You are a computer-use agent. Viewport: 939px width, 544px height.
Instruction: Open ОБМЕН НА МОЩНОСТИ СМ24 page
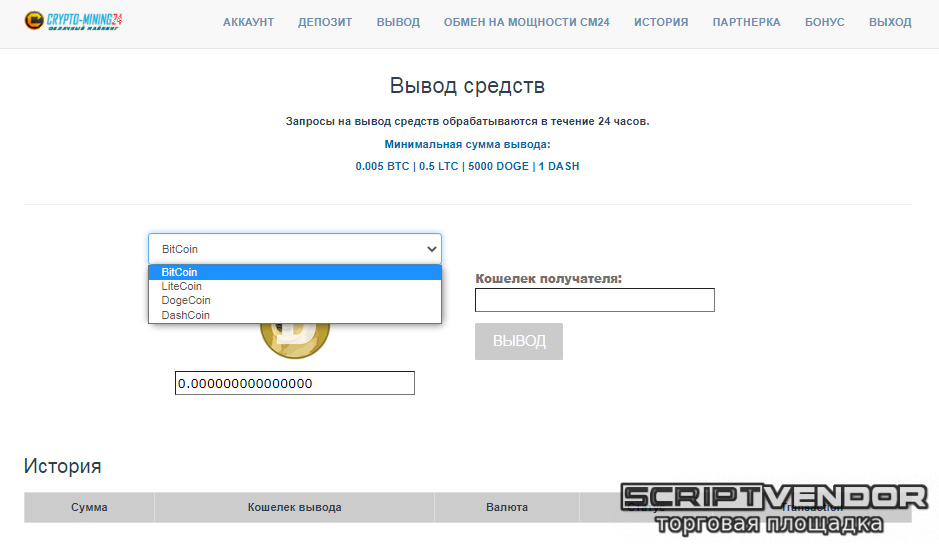coord(526,22)
